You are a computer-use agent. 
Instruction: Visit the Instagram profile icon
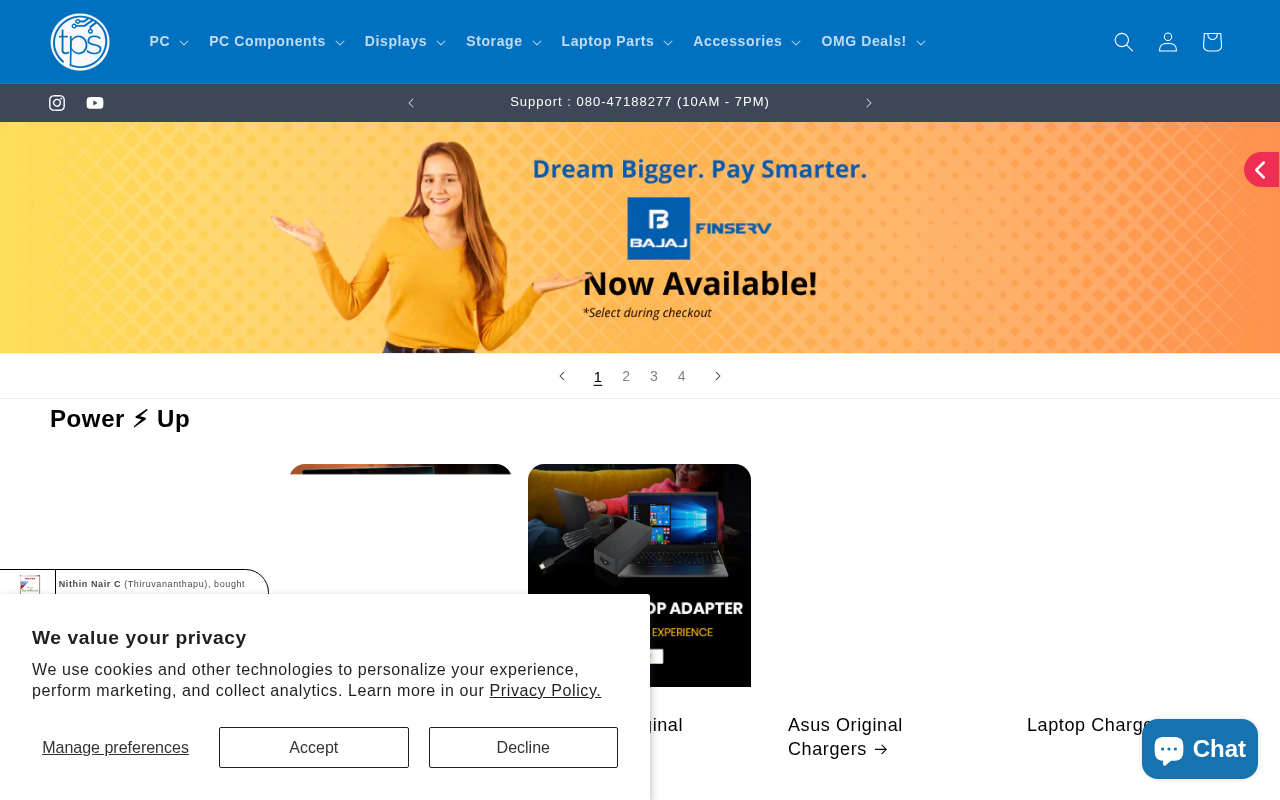pyautogui.click(x=57, y=103)
